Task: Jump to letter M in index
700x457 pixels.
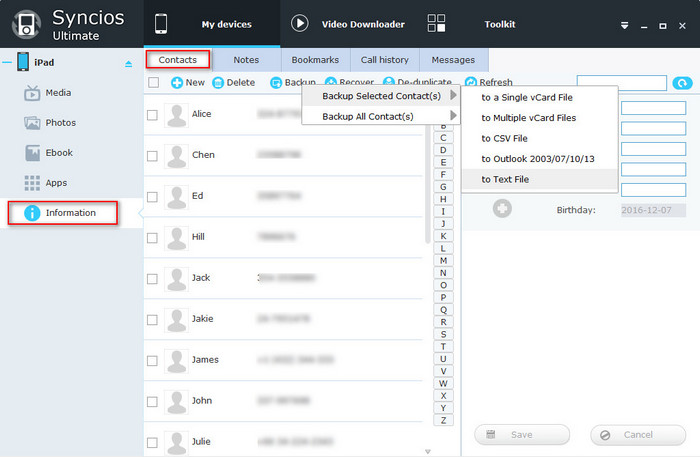Action: tap(443, 261)
